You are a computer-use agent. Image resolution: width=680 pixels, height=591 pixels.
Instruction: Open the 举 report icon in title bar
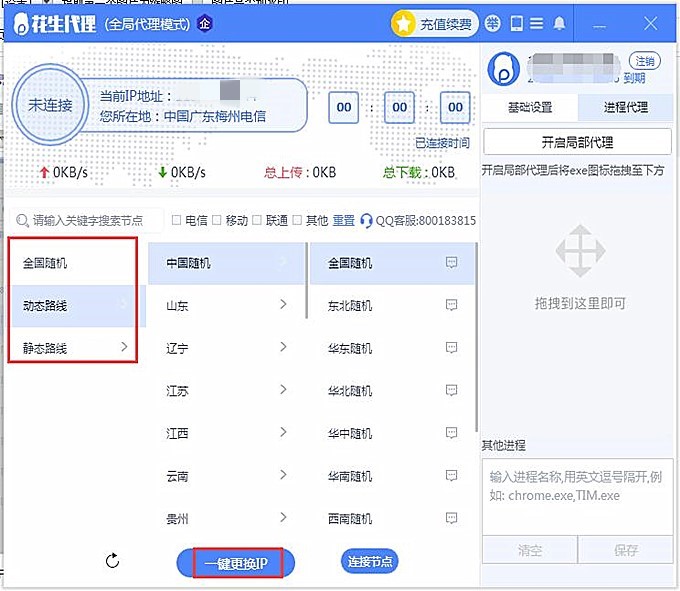pyautogui.click(x=492, y=23)
